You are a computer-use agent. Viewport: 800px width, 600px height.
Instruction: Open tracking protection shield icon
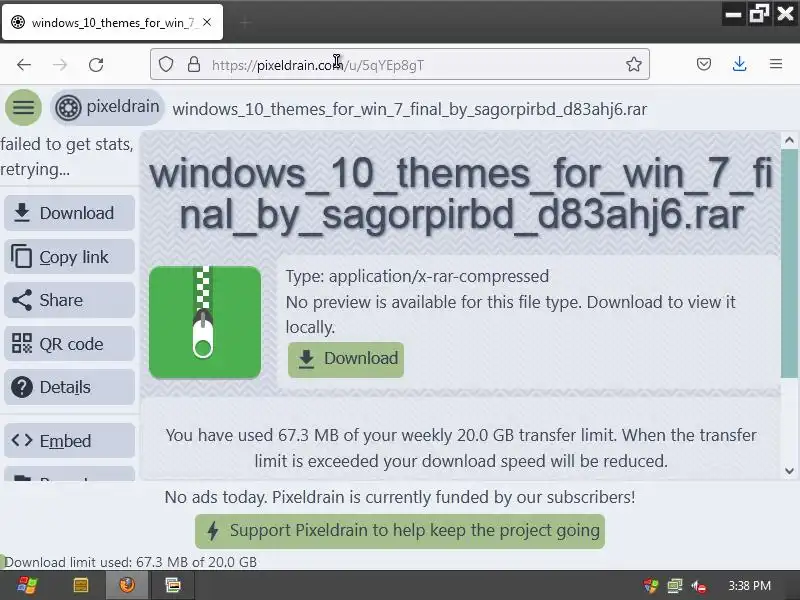click(166, 64)
